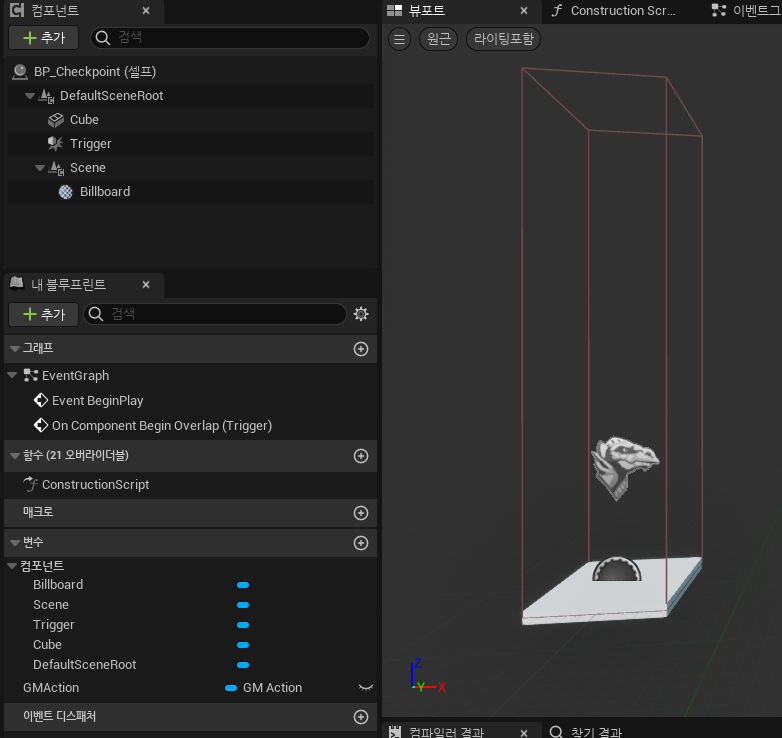Add a new graph with plus icon
Viewport: 782px width, 738px height.
click(x=361, y=349)
